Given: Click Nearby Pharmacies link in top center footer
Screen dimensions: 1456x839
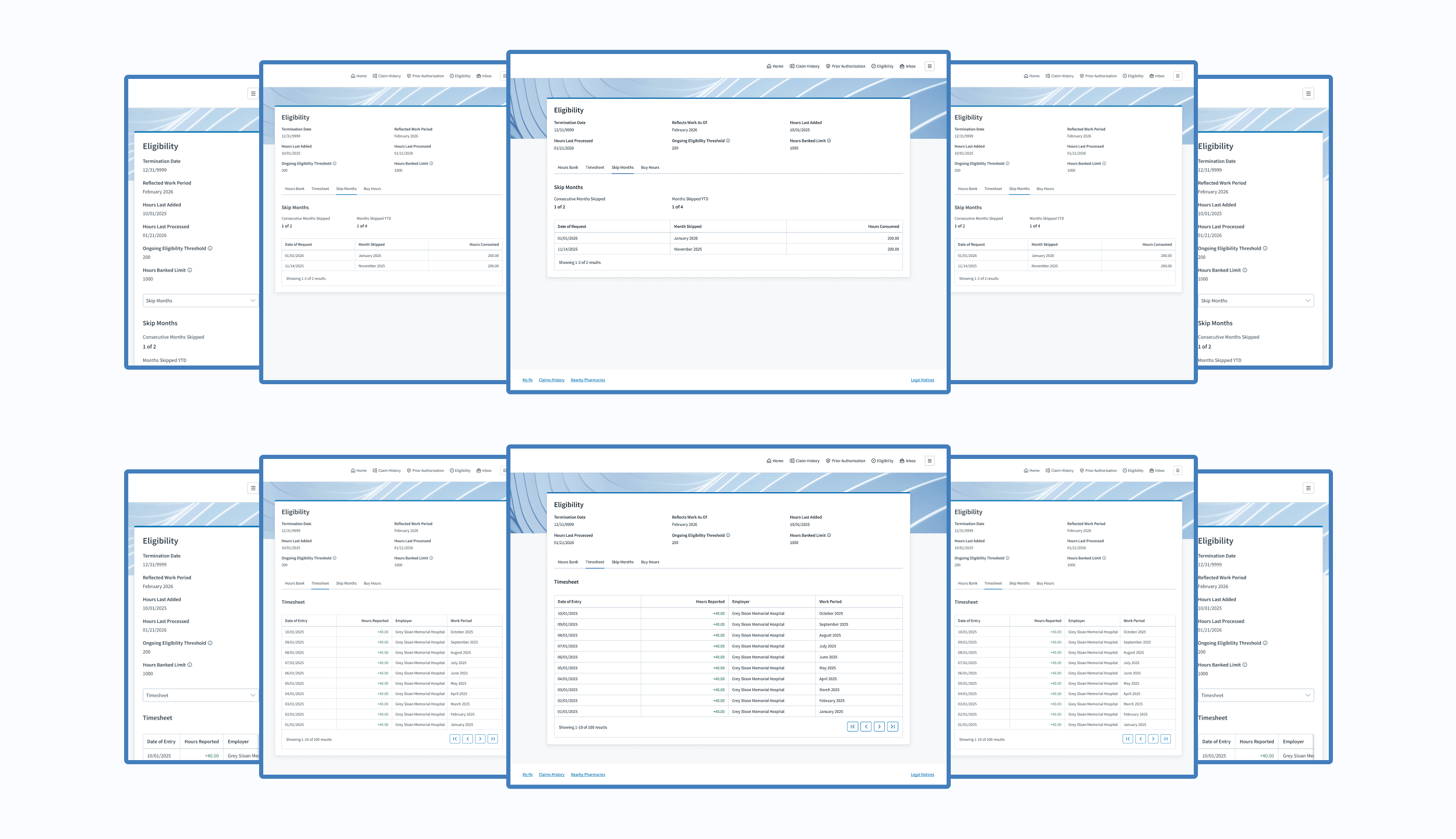Looking at the screenshot, I should [x=587, y=381].
